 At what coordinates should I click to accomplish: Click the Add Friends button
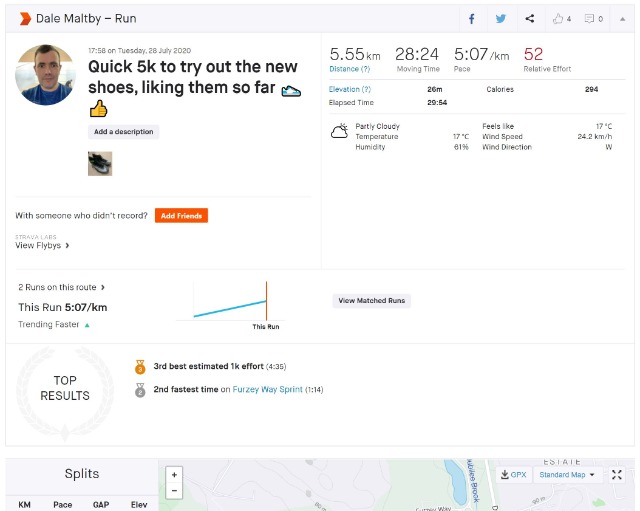pyautogui.click(x=181, y=216)
